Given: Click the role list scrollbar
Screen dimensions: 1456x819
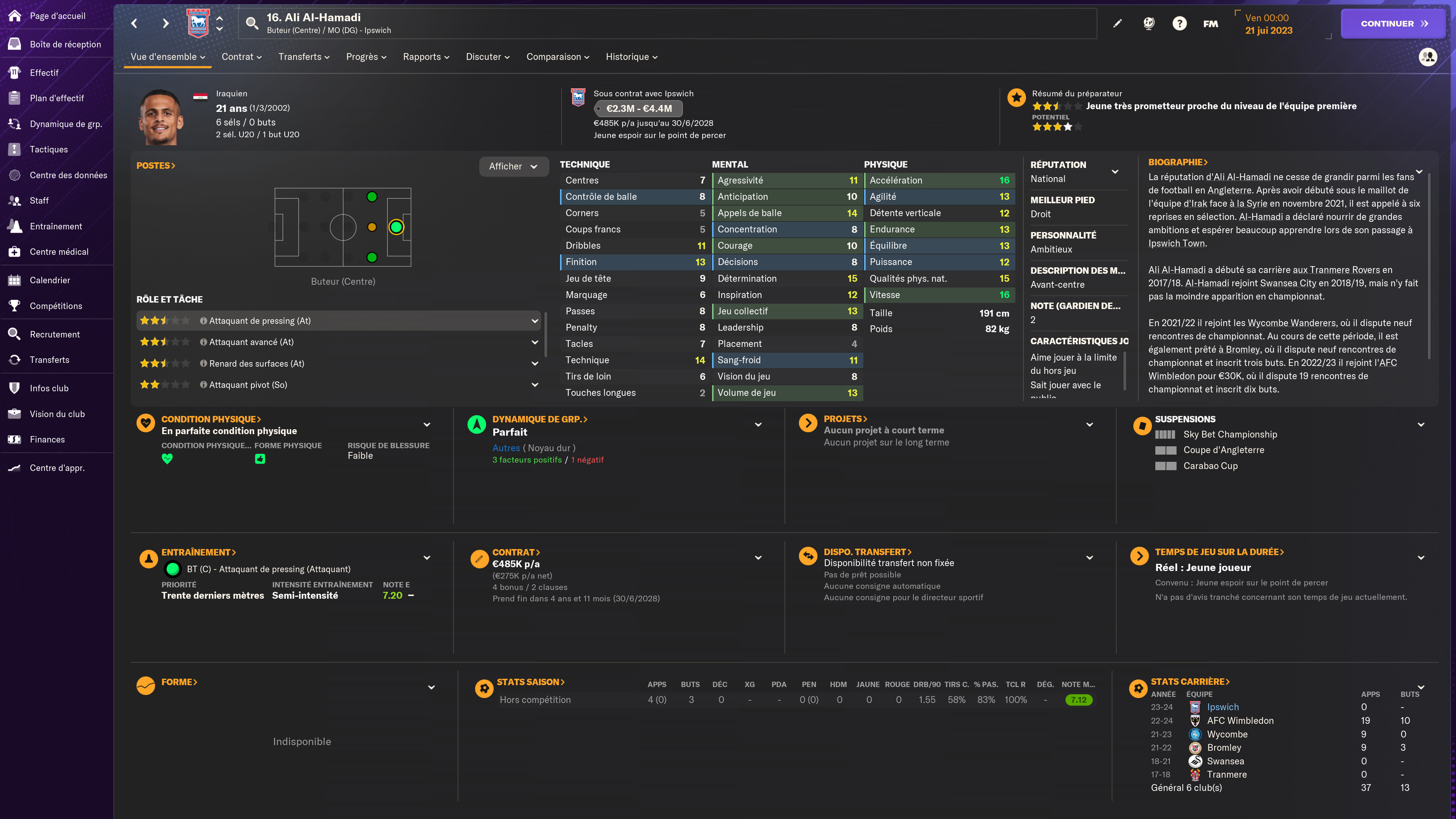Looking at the screenshot, I should (x=546, y=334).
